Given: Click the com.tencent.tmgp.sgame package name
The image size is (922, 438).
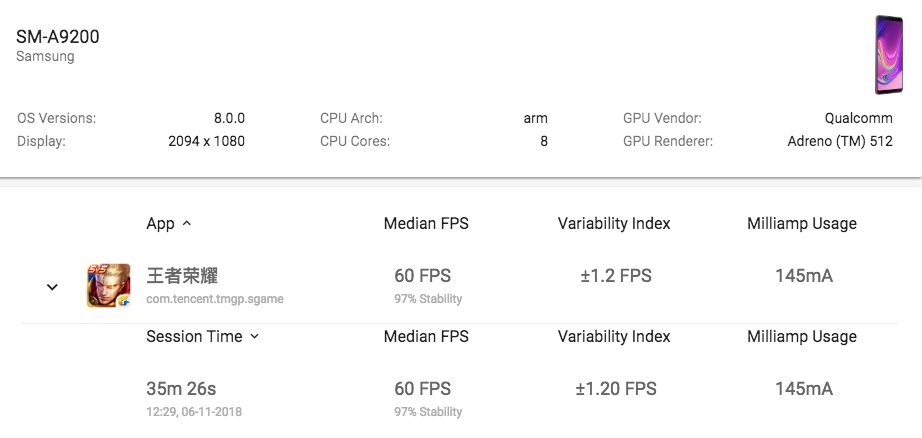Looking at the screenshot, I should point(215,299).
